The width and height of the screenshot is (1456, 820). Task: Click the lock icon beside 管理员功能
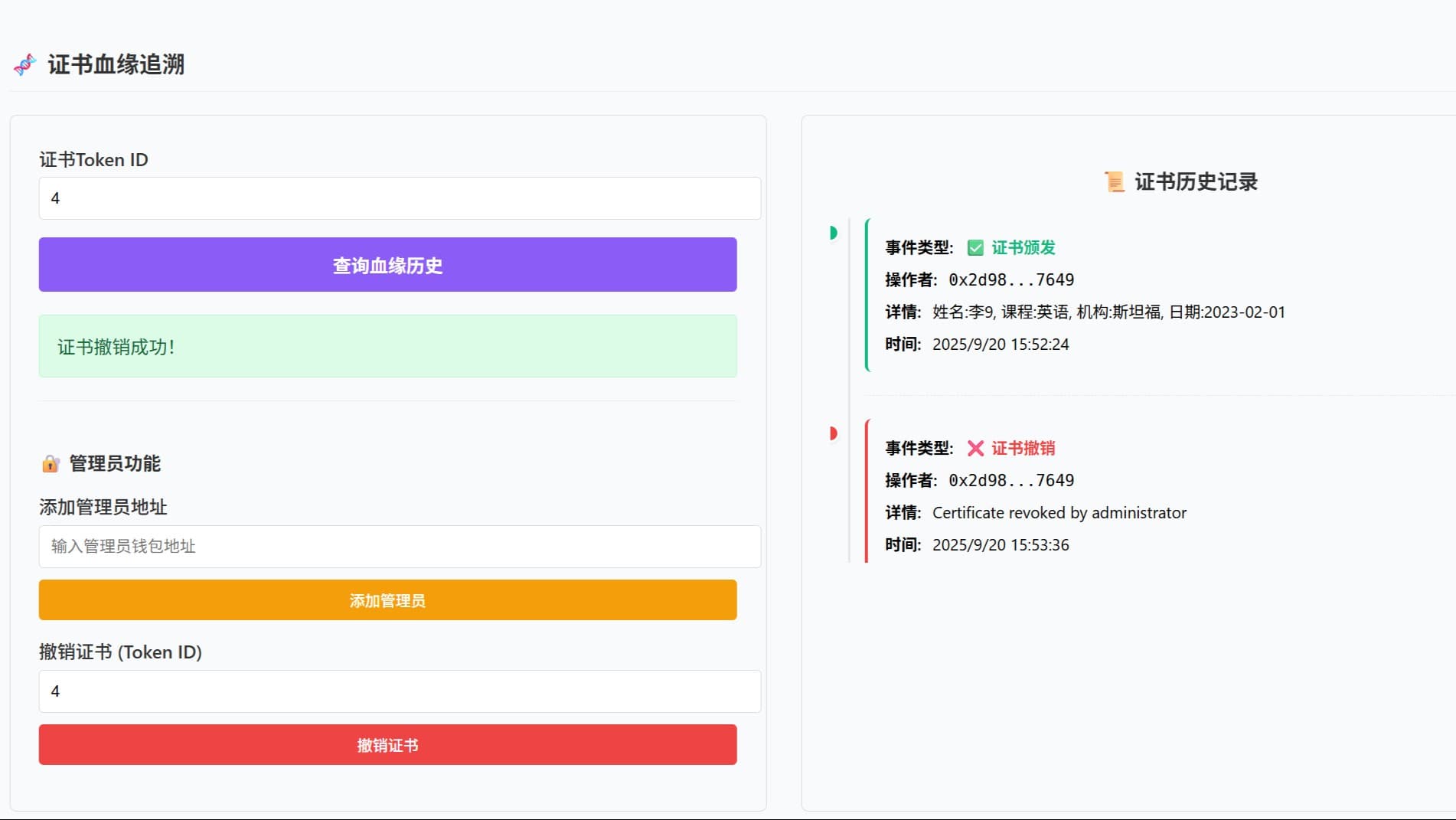pyautogui.click(x=49, y=463)
